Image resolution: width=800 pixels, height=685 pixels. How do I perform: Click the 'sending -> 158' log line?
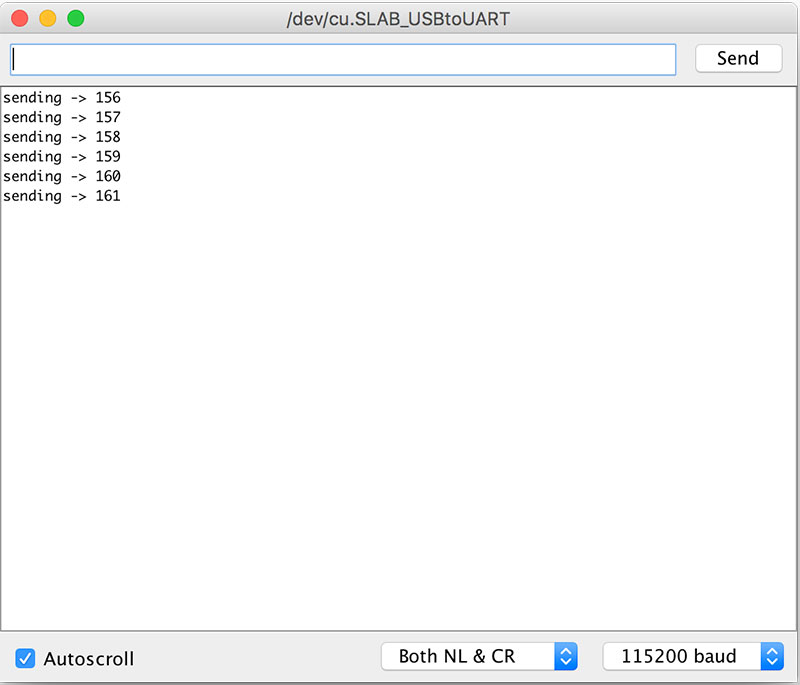[x=62, y=137]
